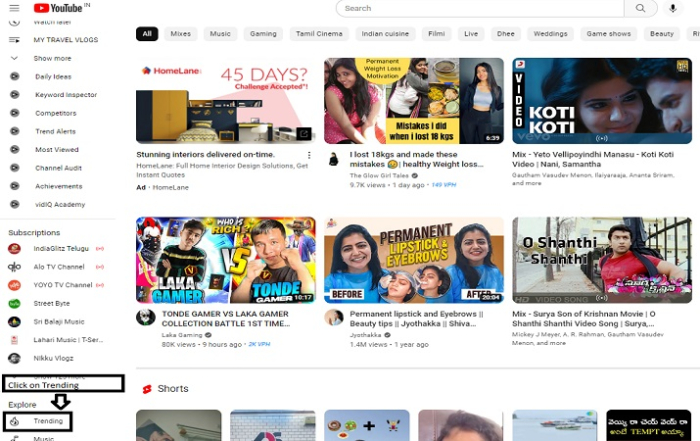The width and height of the screenshot is (700, 441).
Task: Focus the Search input field
Action: click(480, 8)
